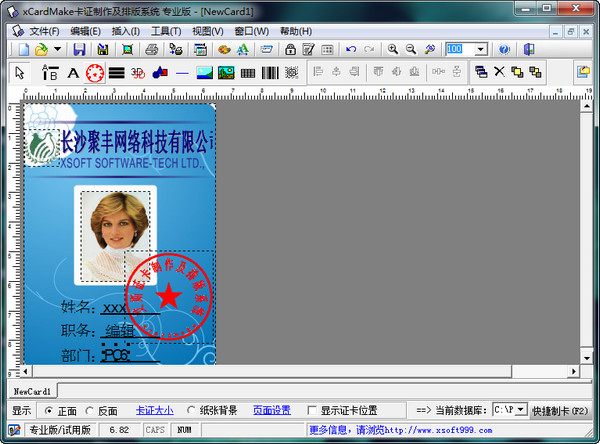The height and width of the screenshot is (444, 600).
Task: Click the red seal stamp on the card
Action: 169,297
